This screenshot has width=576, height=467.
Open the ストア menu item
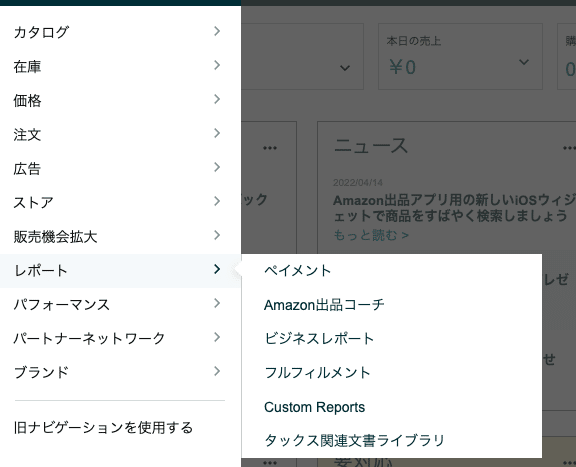click(x=120, y=202)
